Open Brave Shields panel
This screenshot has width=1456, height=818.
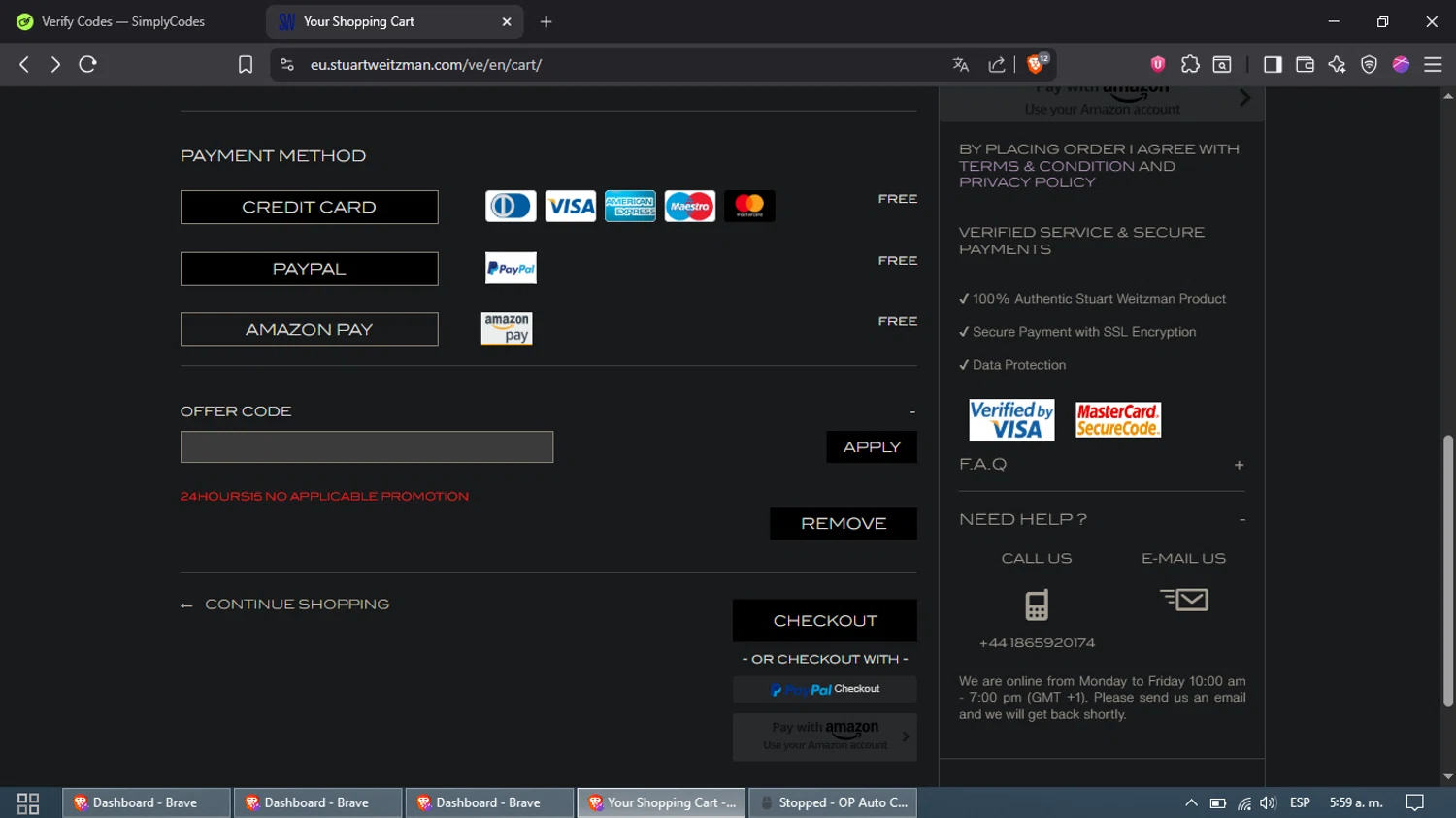[1038, 63]
